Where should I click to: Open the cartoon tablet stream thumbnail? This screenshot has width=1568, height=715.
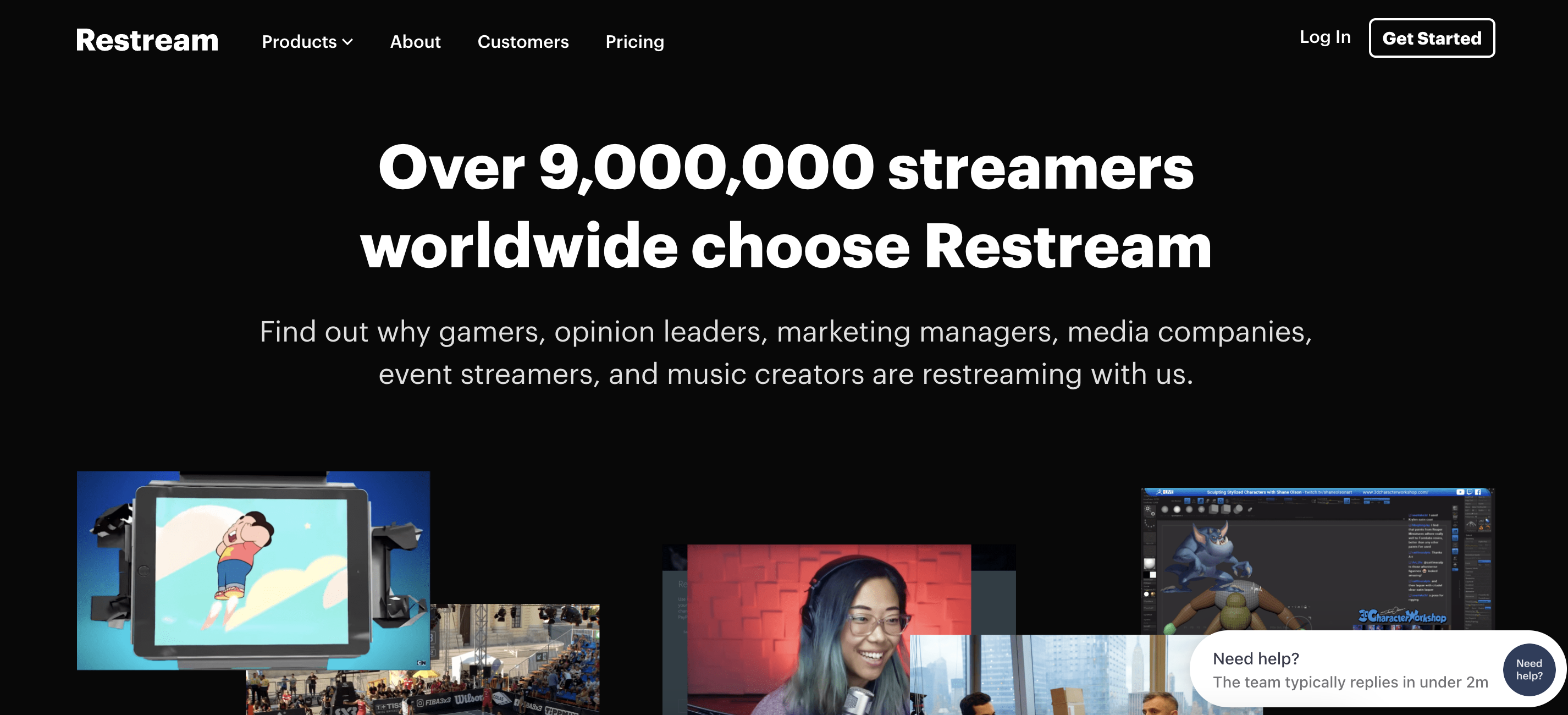(x=253, y=570)
